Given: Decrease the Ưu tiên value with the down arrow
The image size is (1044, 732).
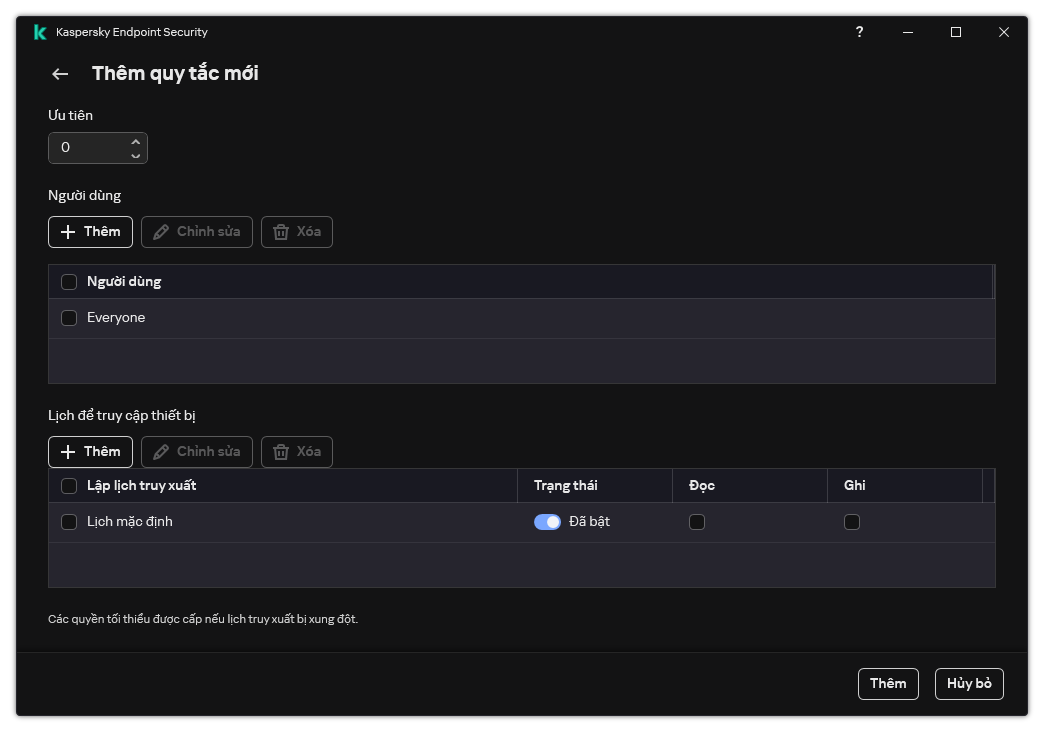Looking at the screenshot, I should click(x=136, y=155).
